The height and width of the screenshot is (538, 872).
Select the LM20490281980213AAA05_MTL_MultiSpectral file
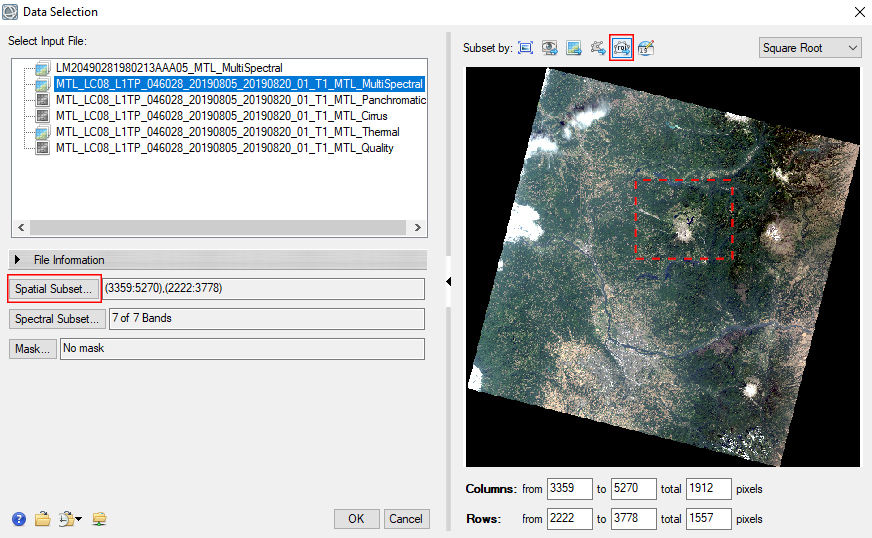pos(169,68)
